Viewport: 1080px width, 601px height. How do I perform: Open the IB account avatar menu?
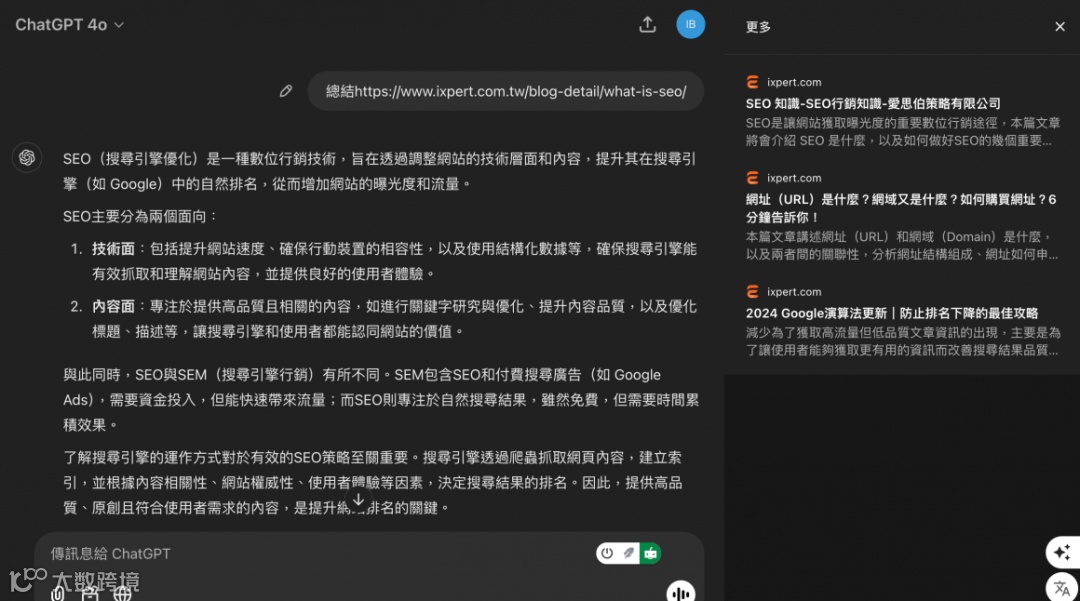pos(691,24)
